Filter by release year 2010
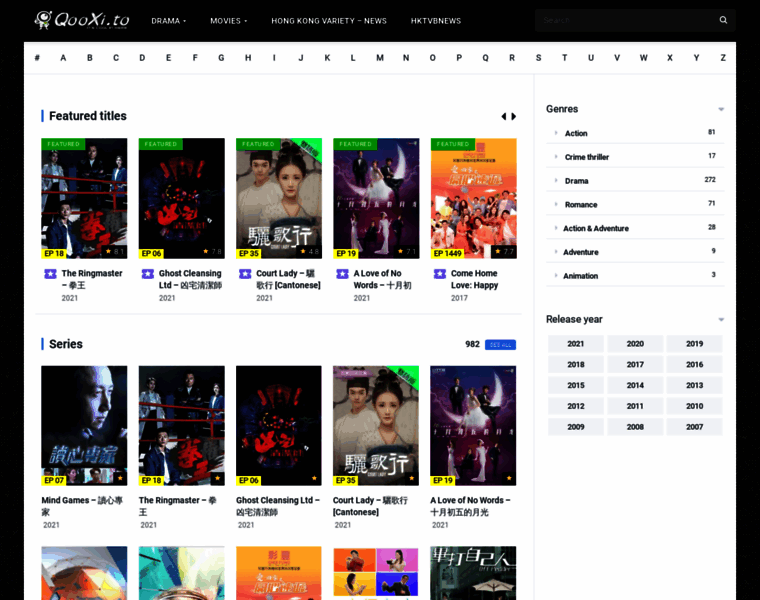760x600 pixels. click(694, 406)
